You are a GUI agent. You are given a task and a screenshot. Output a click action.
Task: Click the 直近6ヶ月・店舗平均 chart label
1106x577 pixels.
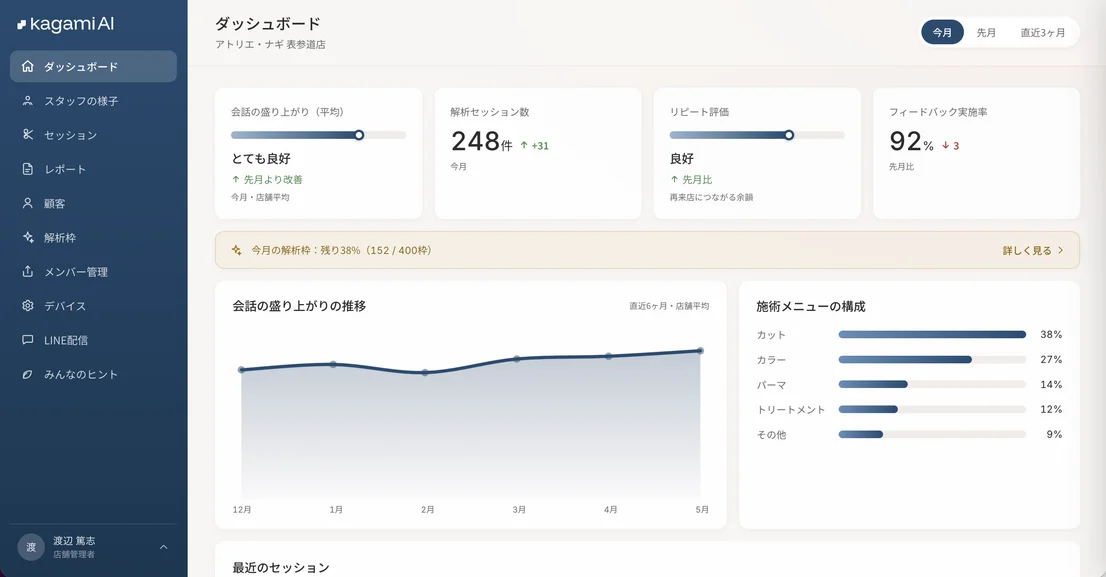click(x=669, y=306)
